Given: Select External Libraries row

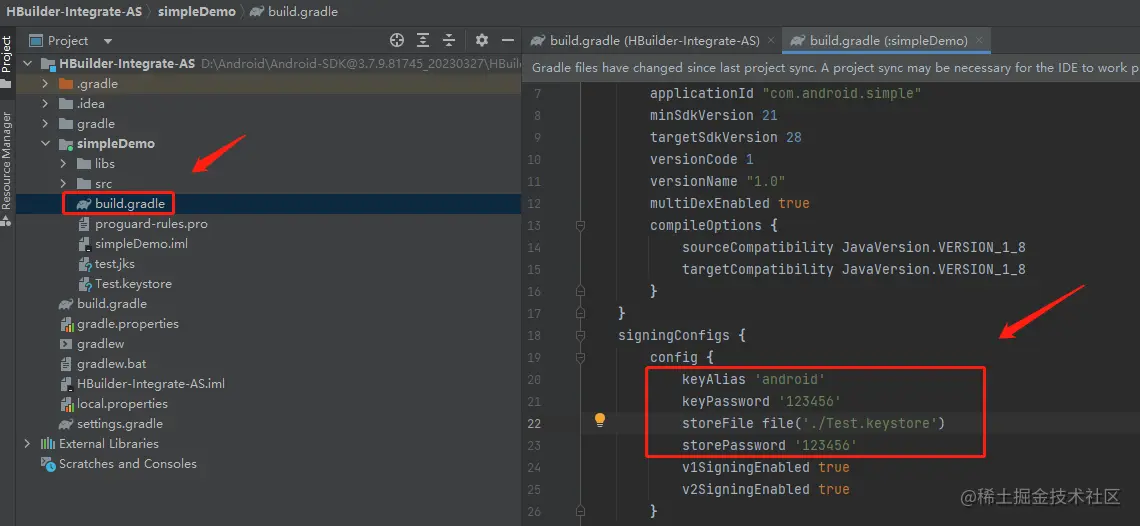Looking at the screenshot, I should pyautogui.click(x=268, y=443).
